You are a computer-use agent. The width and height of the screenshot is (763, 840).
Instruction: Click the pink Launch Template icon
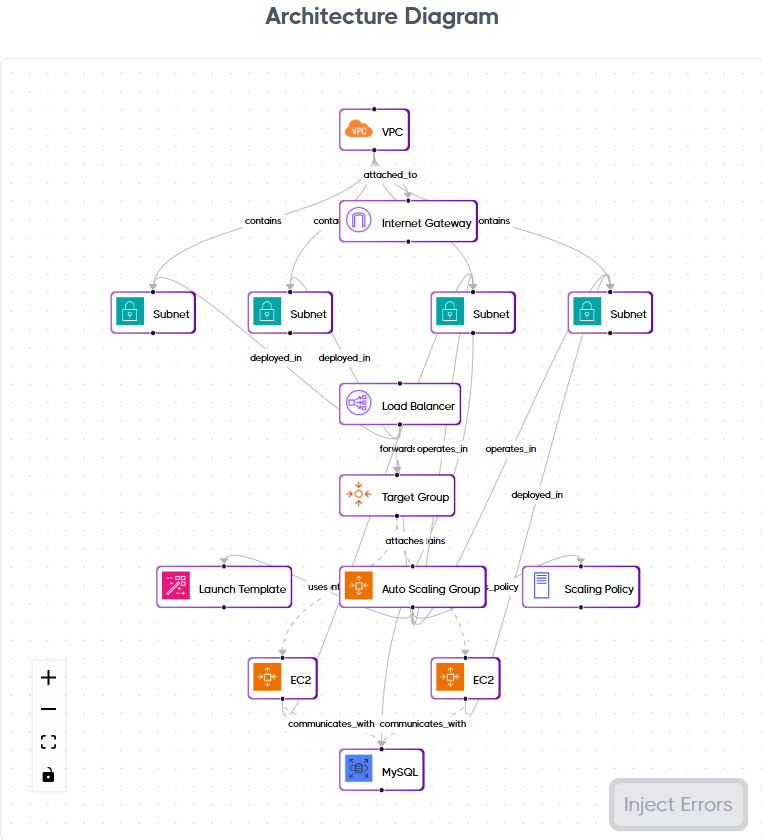point(176,588)
